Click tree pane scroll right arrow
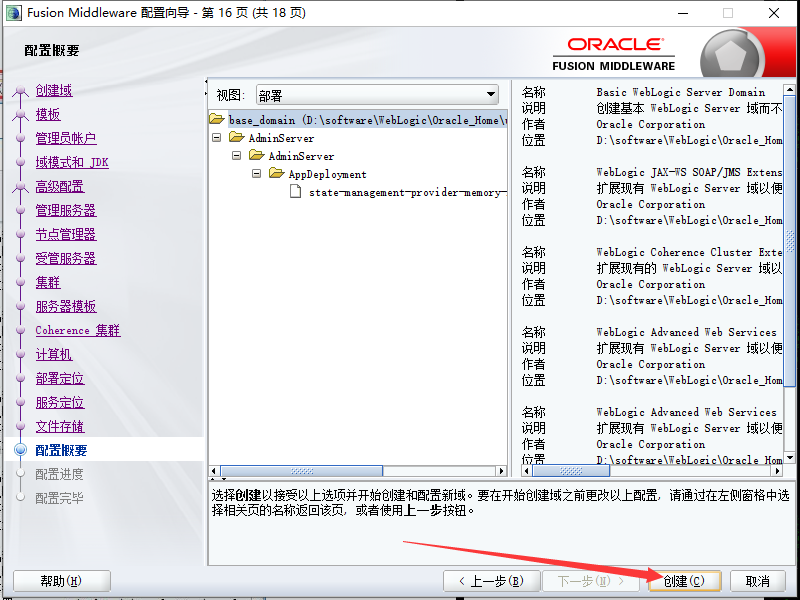 tap(502, 471)
